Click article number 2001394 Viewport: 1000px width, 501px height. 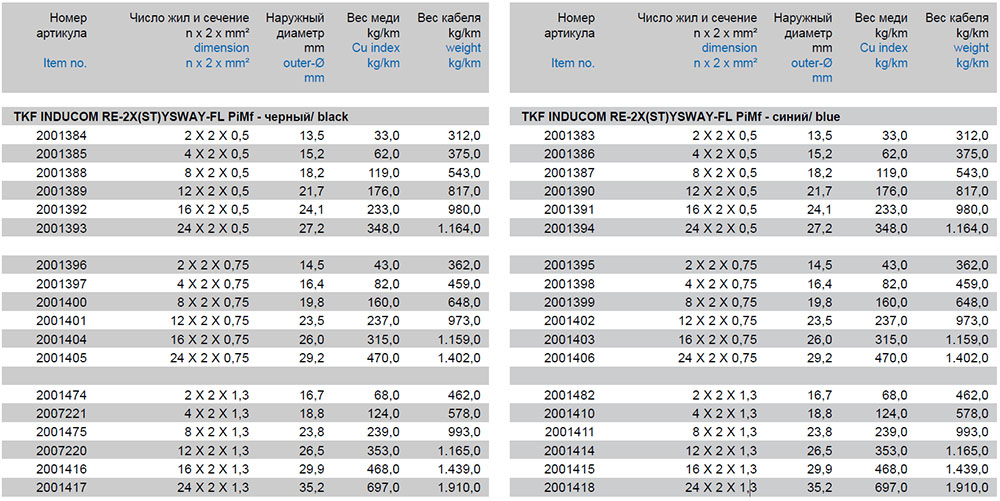point(570,228)
